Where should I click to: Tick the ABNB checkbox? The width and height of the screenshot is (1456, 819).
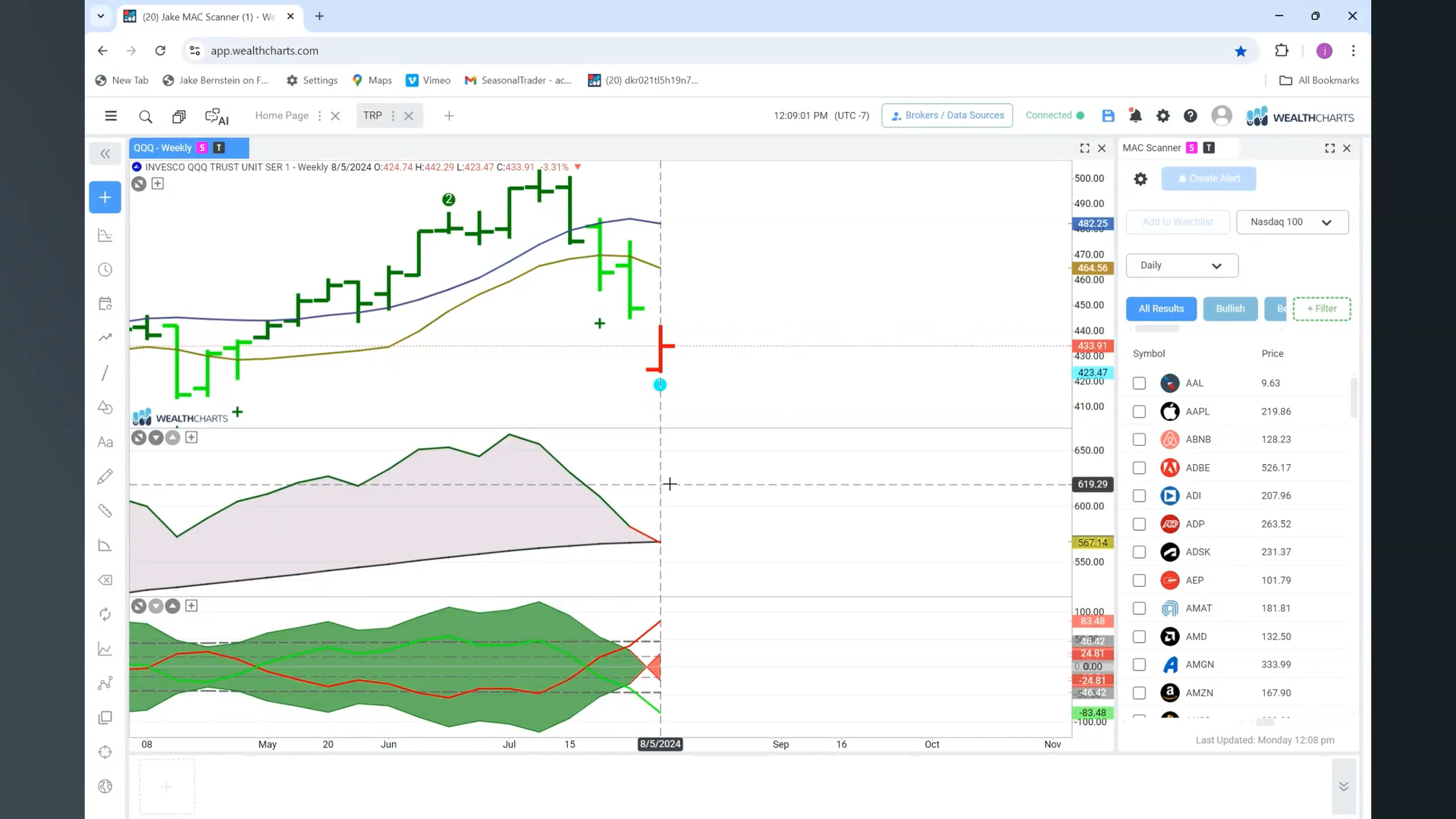coord(1139,440)
